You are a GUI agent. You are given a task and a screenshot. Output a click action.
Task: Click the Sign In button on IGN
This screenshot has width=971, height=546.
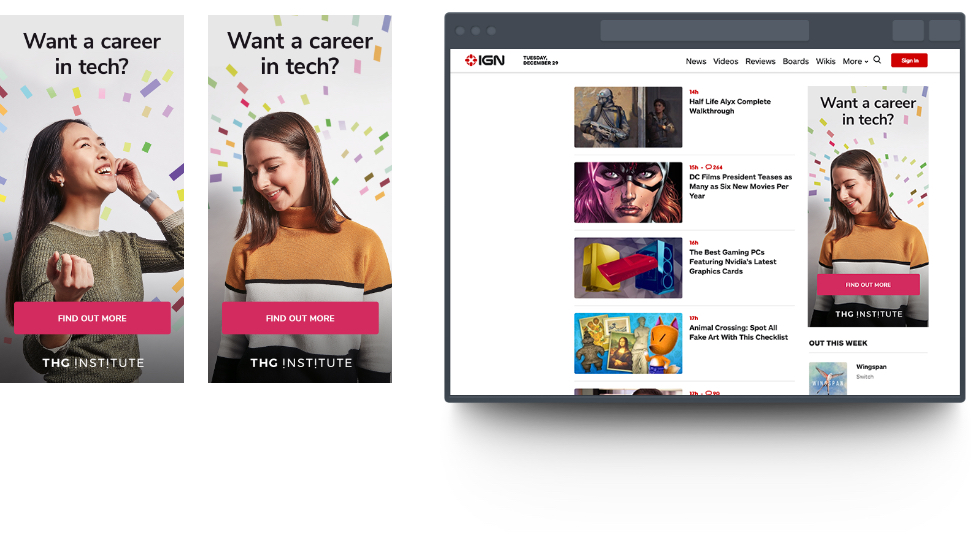pos(909,60)
